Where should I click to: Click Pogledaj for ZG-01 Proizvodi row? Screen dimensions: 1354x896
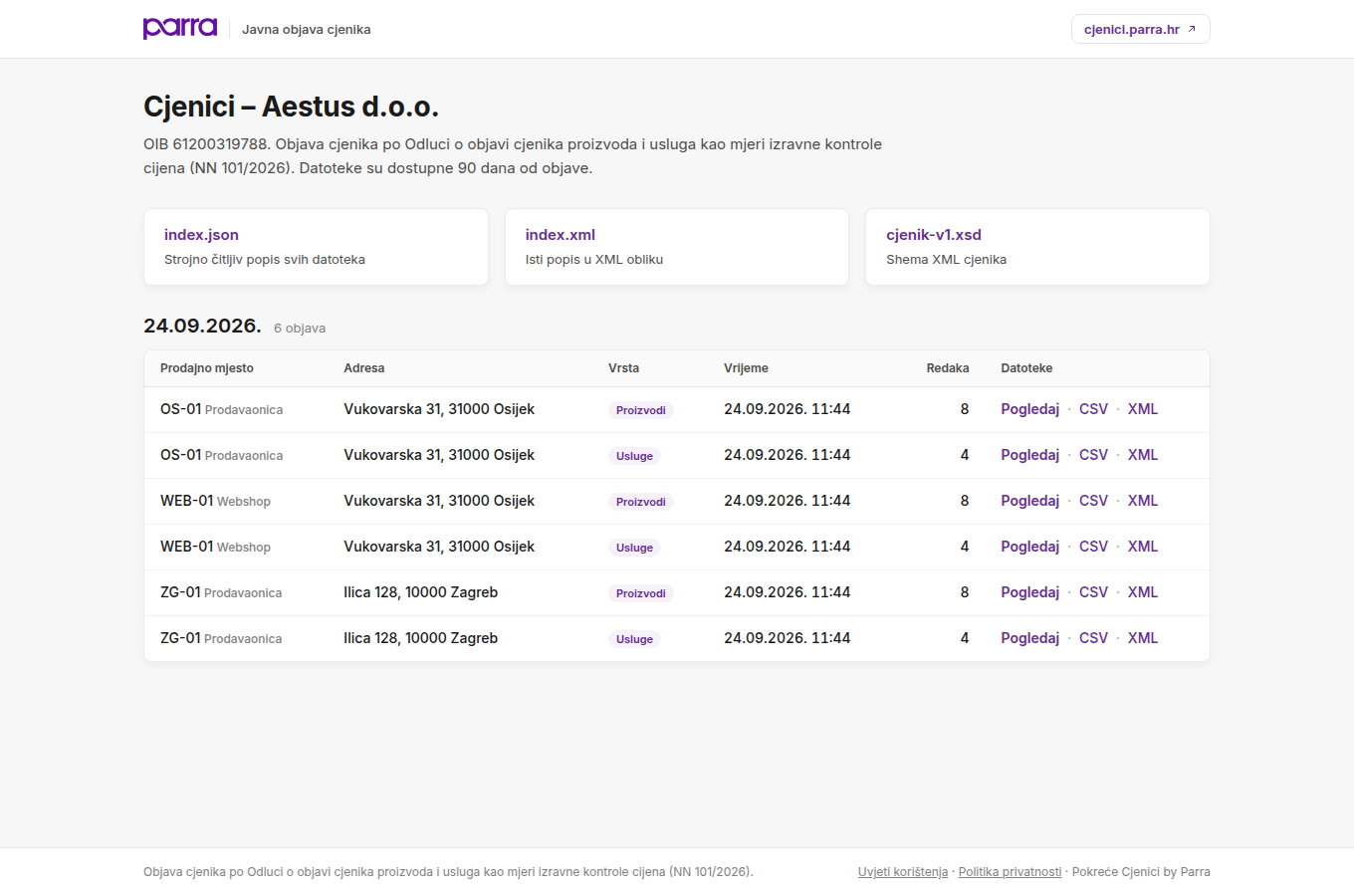1029,592
